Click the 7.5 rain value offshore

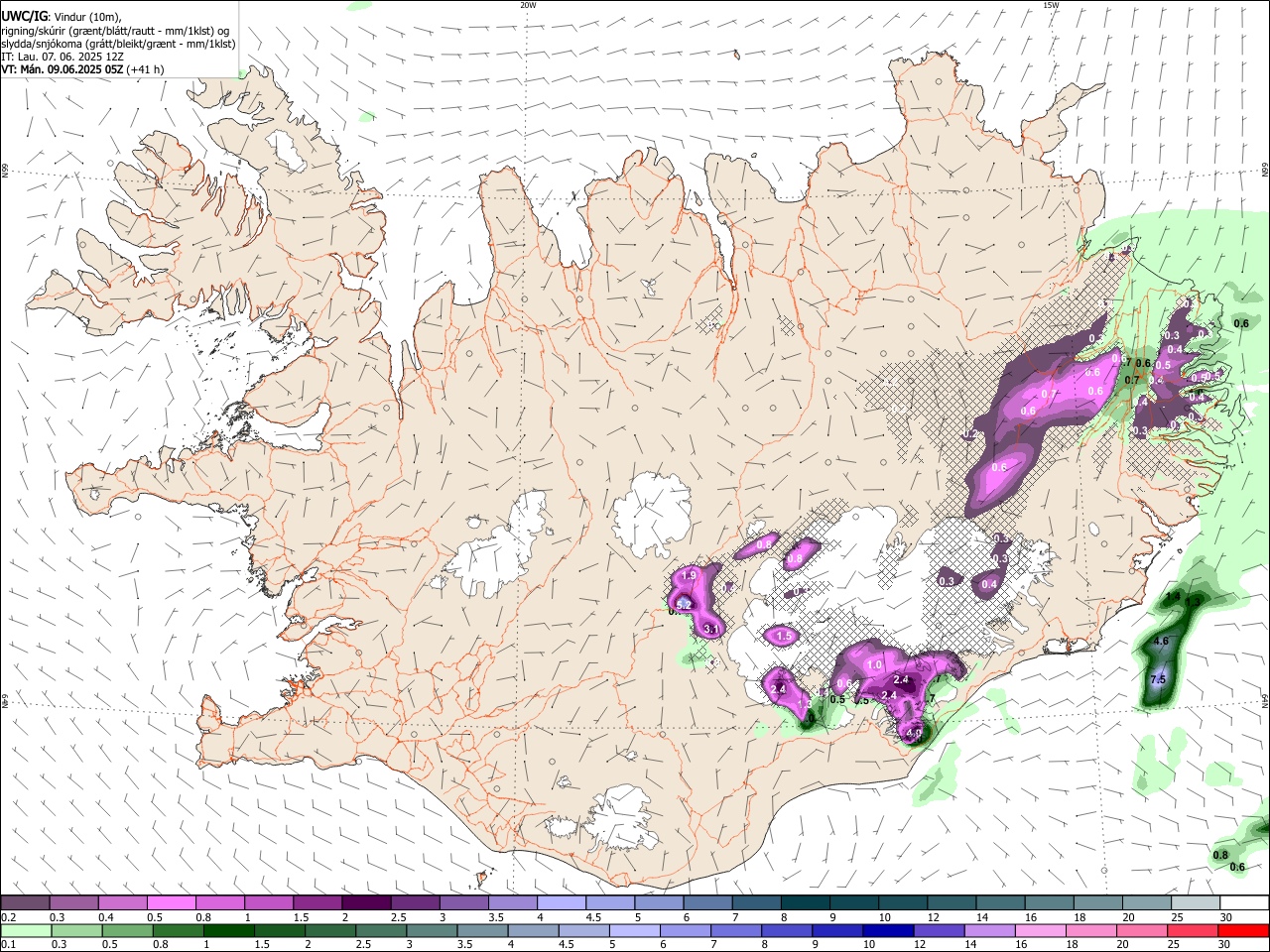tap(1157, 680)
